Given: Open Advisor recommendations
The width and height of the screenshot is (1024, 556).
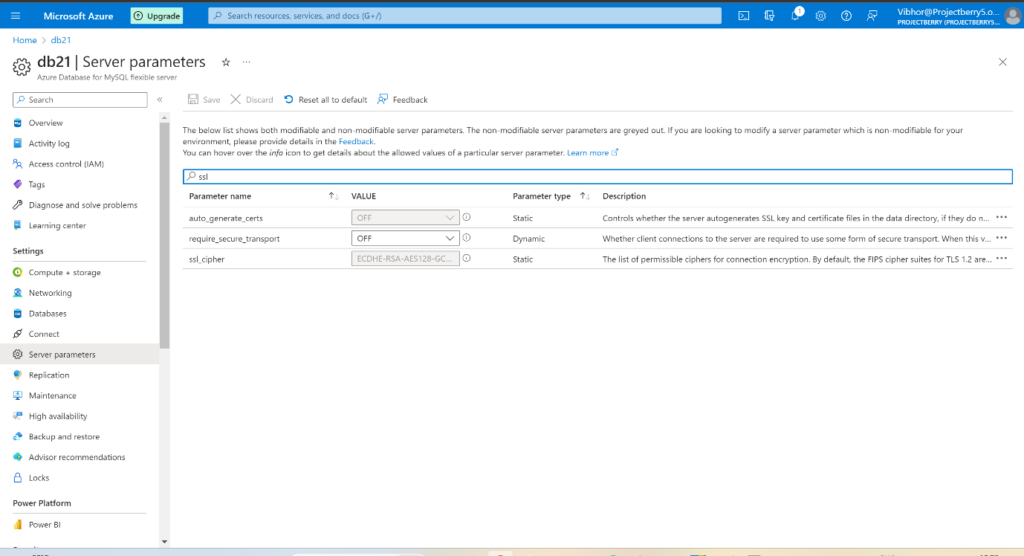Looking at the screenshot, I should click(76, 457).
